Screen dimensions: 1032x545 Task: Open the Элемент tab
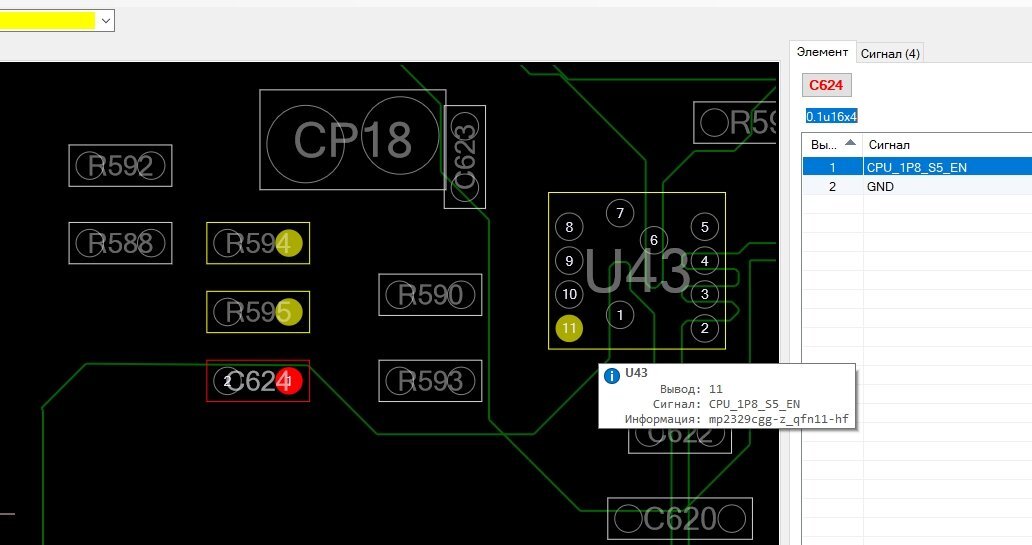(822, 52)
